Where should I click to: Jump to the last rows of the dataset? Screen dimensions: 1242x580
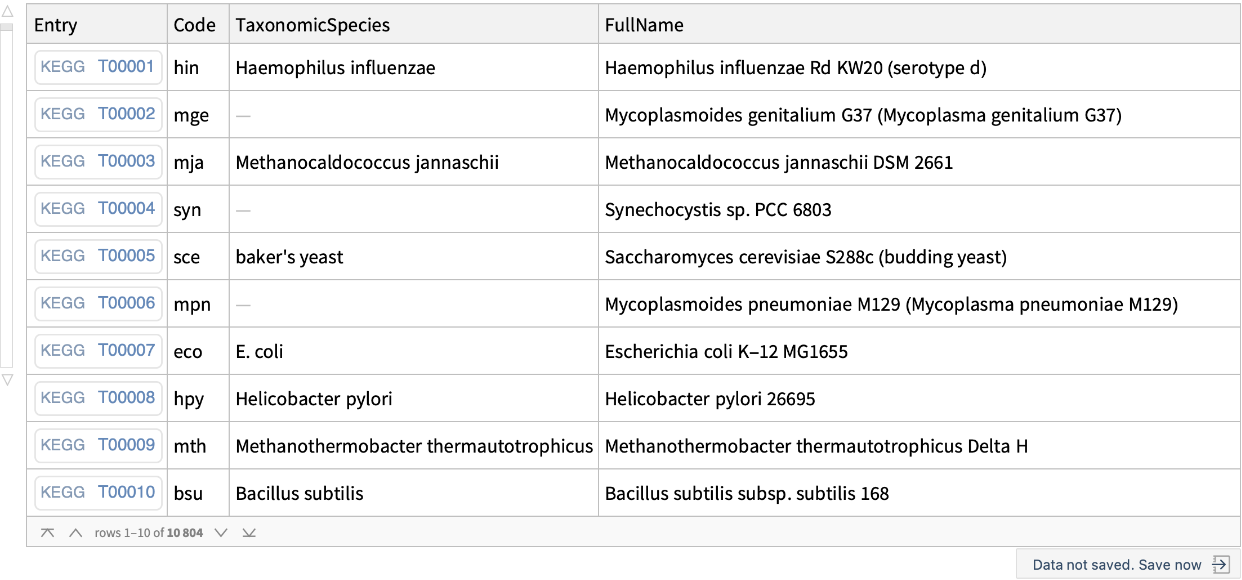click(x=249, y=533)
